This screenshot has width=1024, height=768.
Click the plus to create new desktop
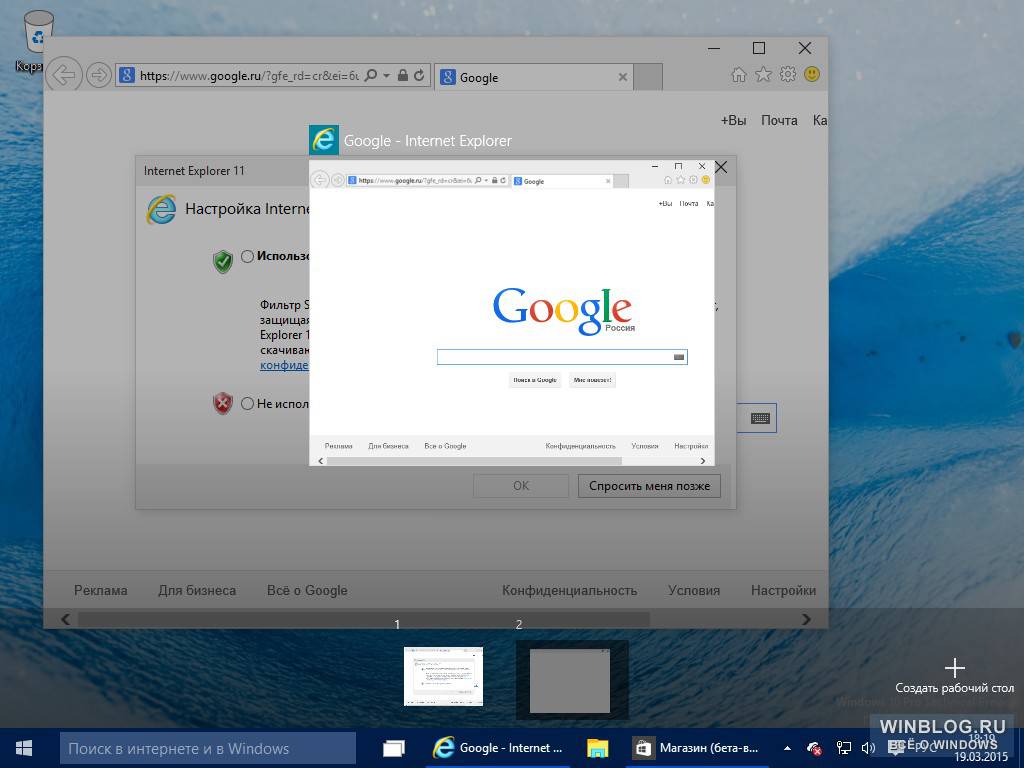click(954, 667)
